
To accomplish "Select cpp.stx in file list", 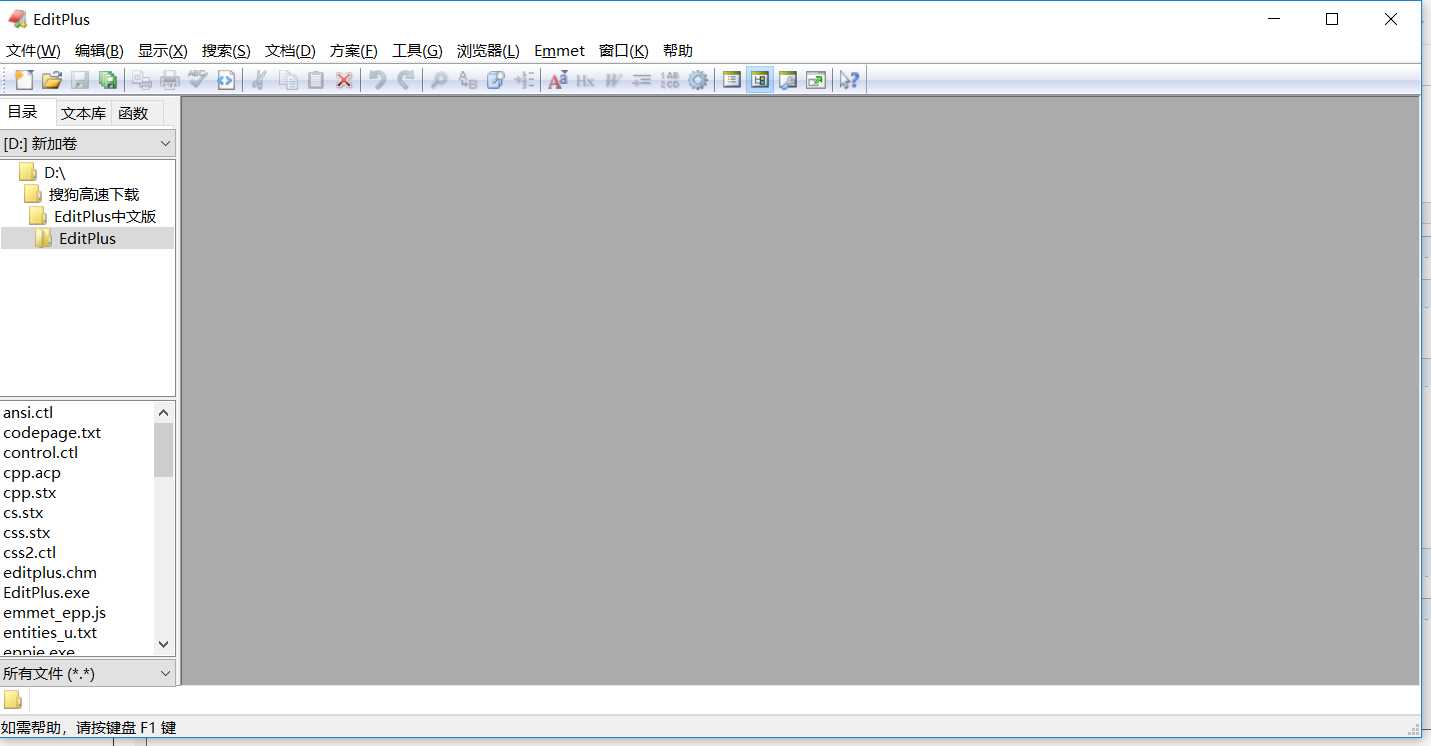I will [30, 493].
